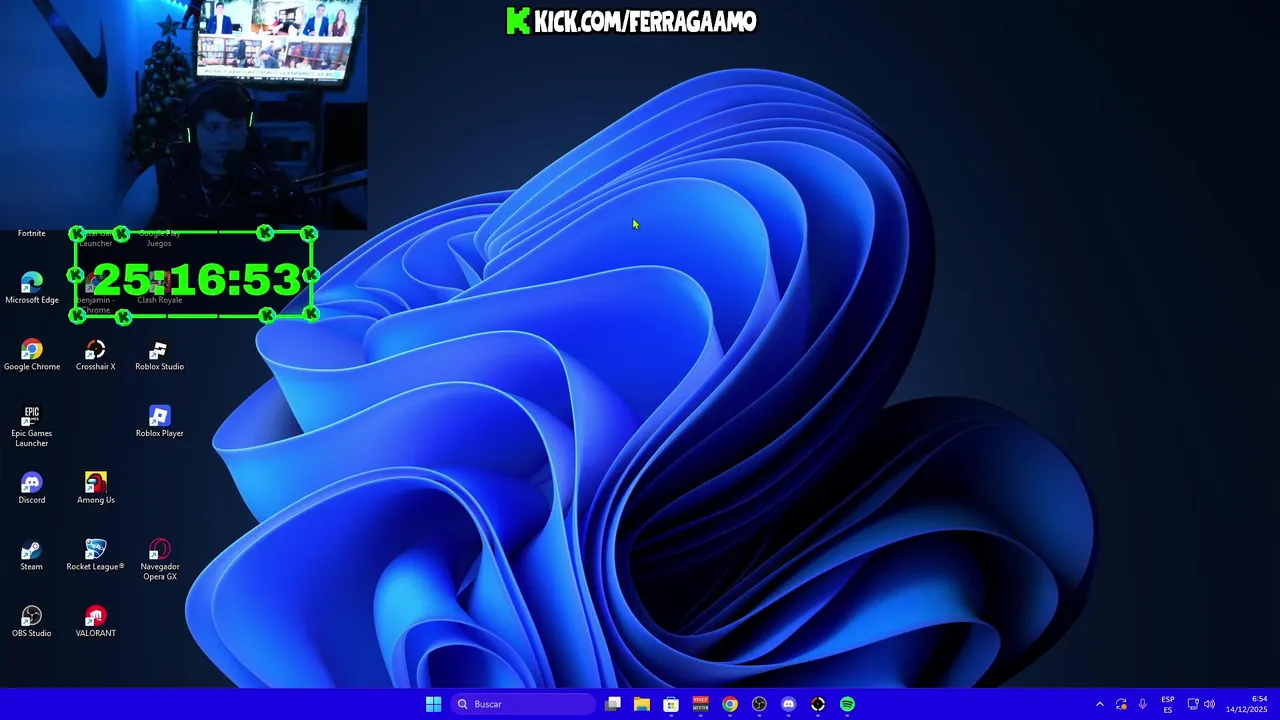Open Navegador Opera GX shortcut

[159, 560]
